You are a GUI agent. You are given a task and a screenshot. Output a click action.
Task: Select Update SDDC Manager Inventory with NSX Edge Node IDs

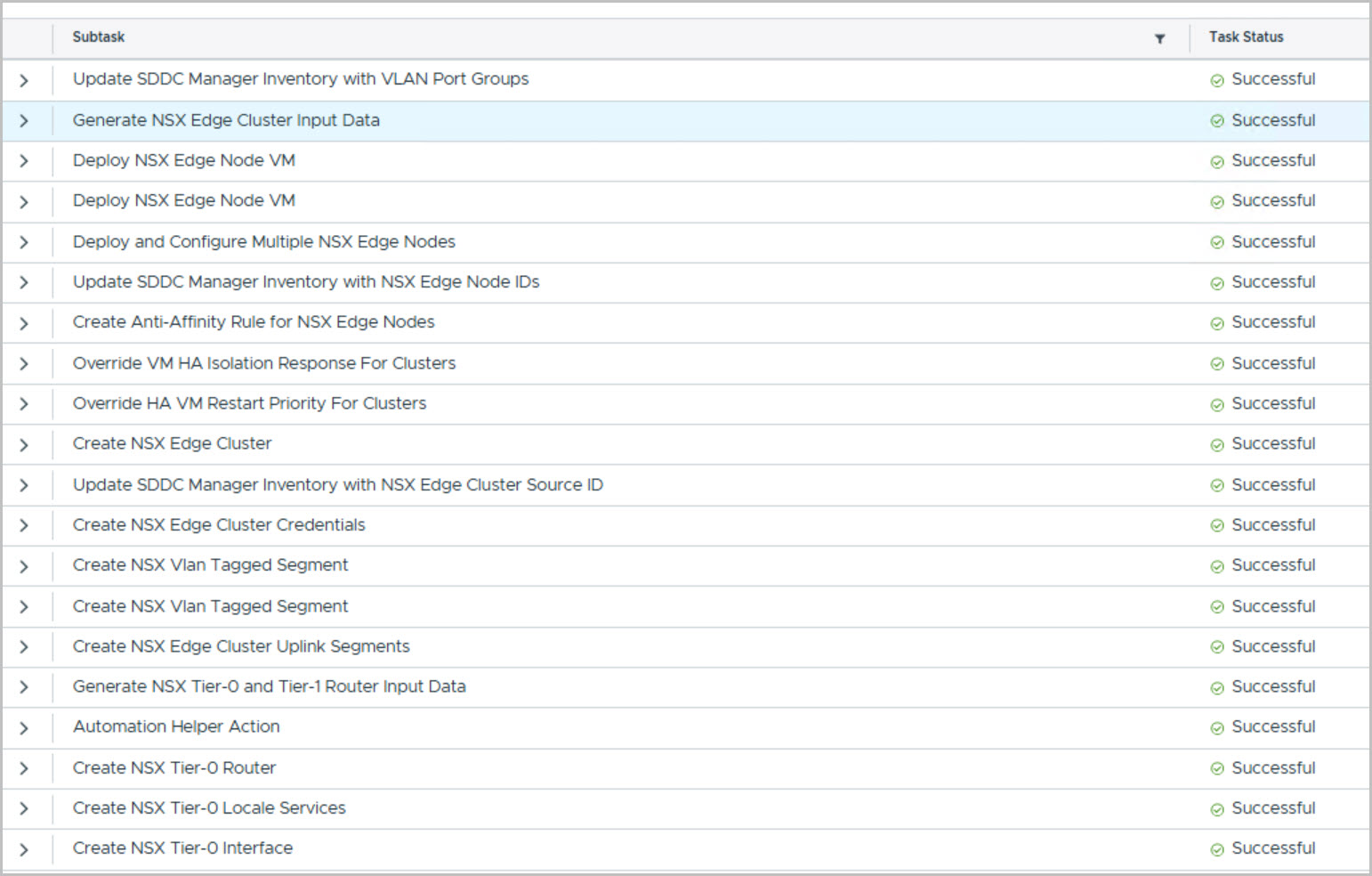(306, 282)
